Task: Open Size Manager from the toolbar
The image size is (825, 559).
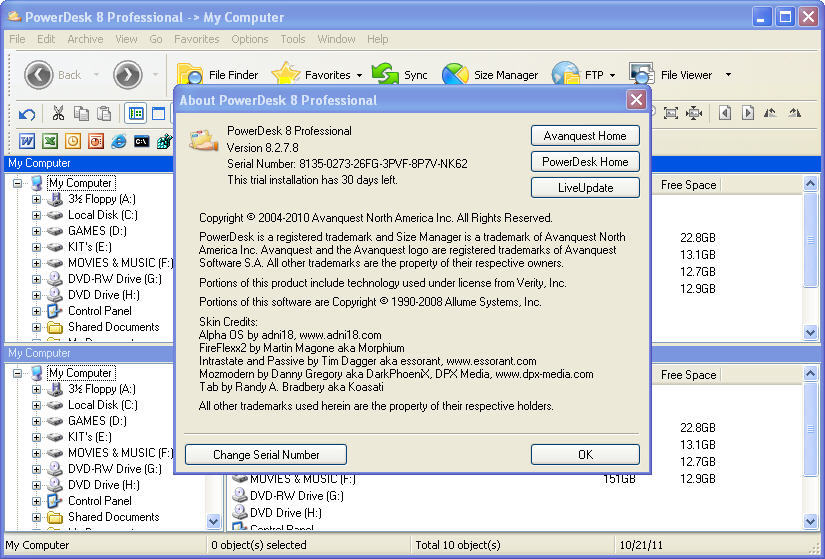Action: [x=490, y=75]
